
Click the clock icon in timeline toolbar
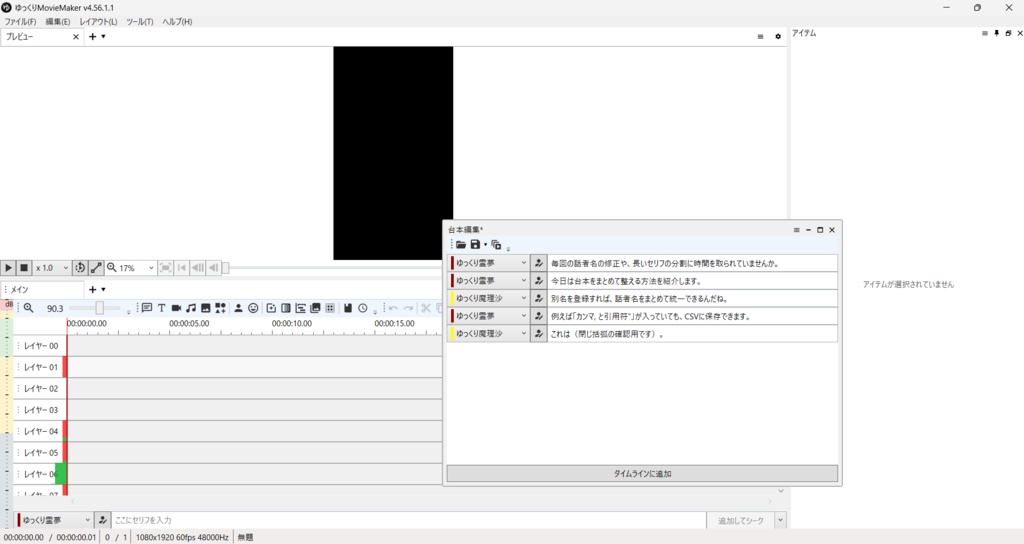click(x=363, y=308)
